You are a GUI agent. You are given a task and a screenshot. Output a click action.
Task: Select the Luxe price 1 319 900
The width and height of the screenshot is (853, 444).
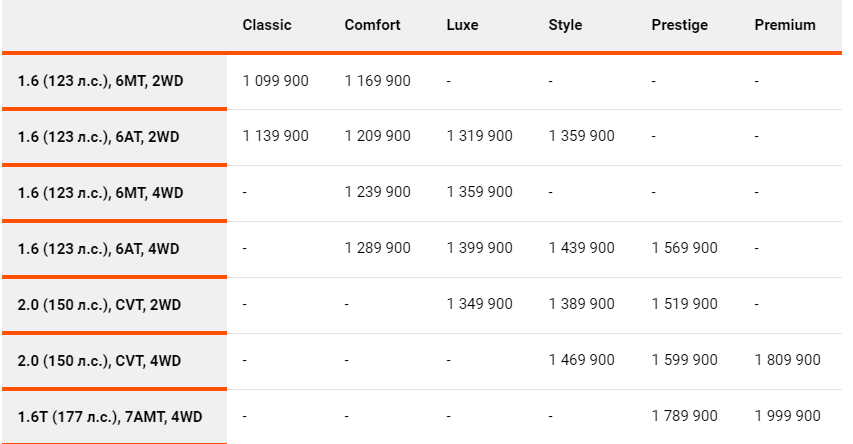point(479,135)
